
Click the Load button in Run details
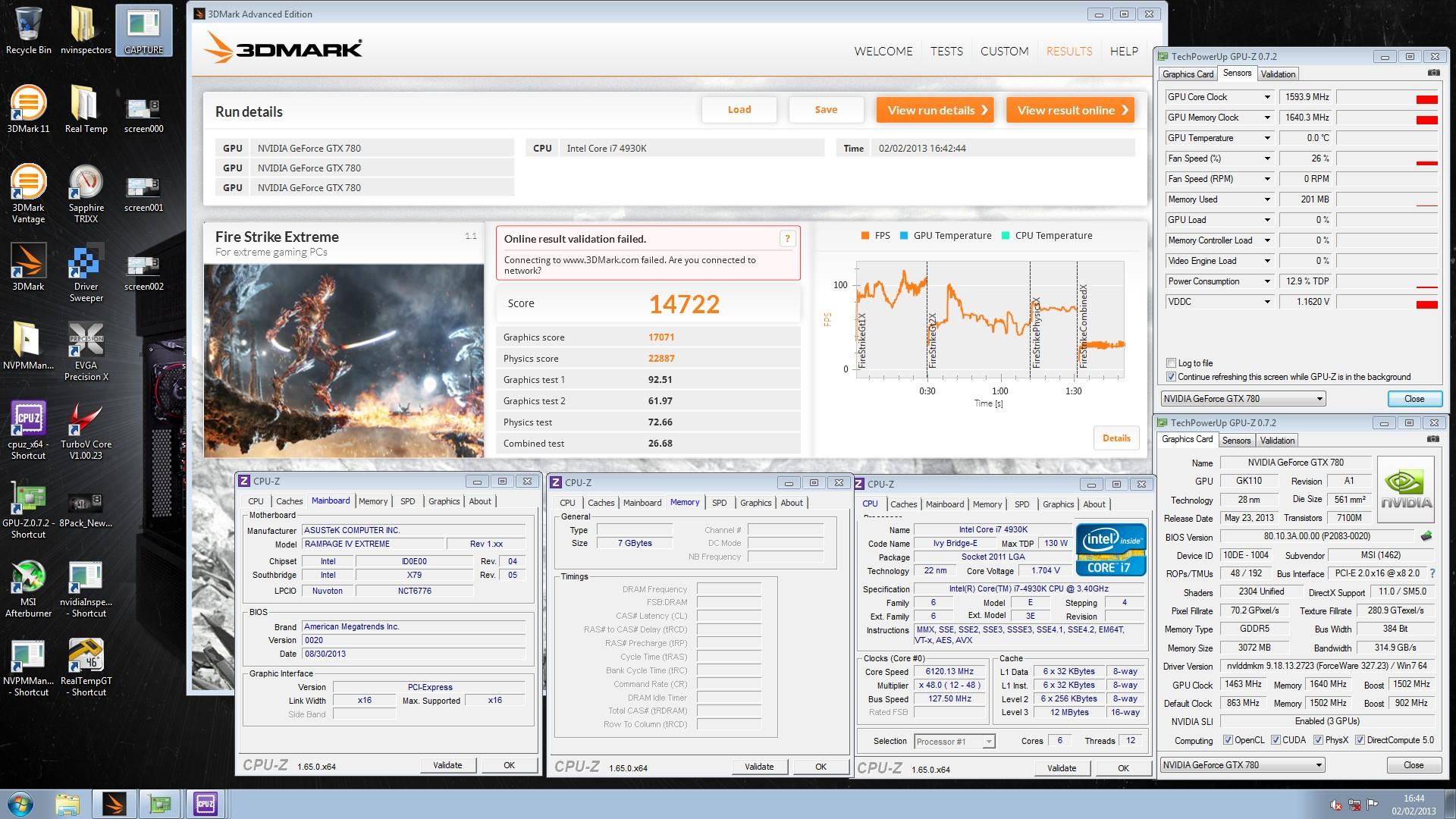pos(739,110)
